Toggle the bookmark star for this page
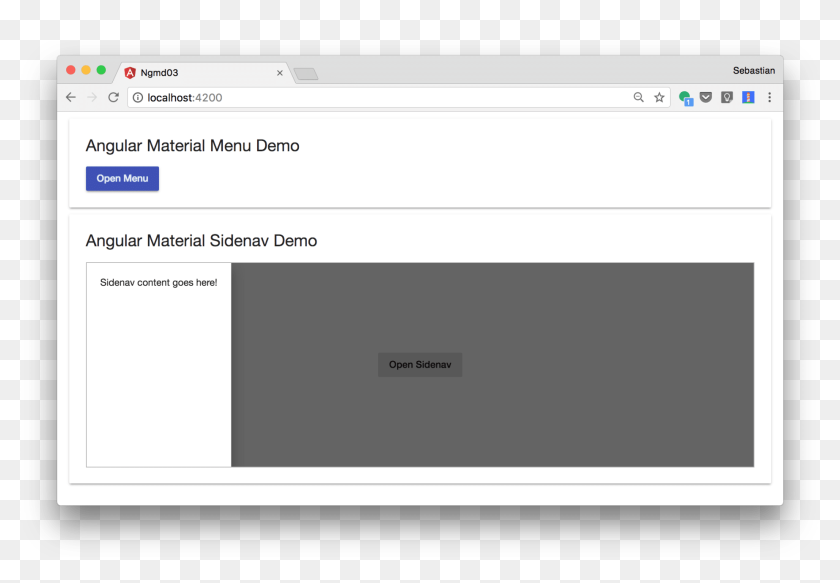Image resolution: width=840 pixels, height=583 pixels. pyautogui.click(x=659, y=97)
